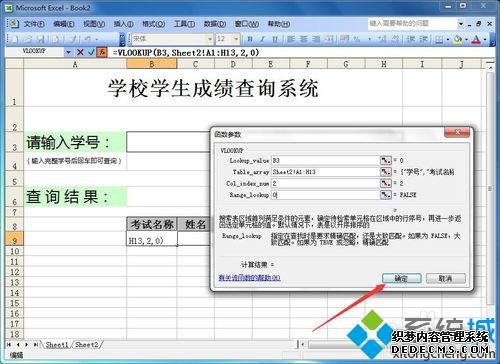Click the Save toolbar icon
This screenshot has width=500, height=364.
pos(41,39)
